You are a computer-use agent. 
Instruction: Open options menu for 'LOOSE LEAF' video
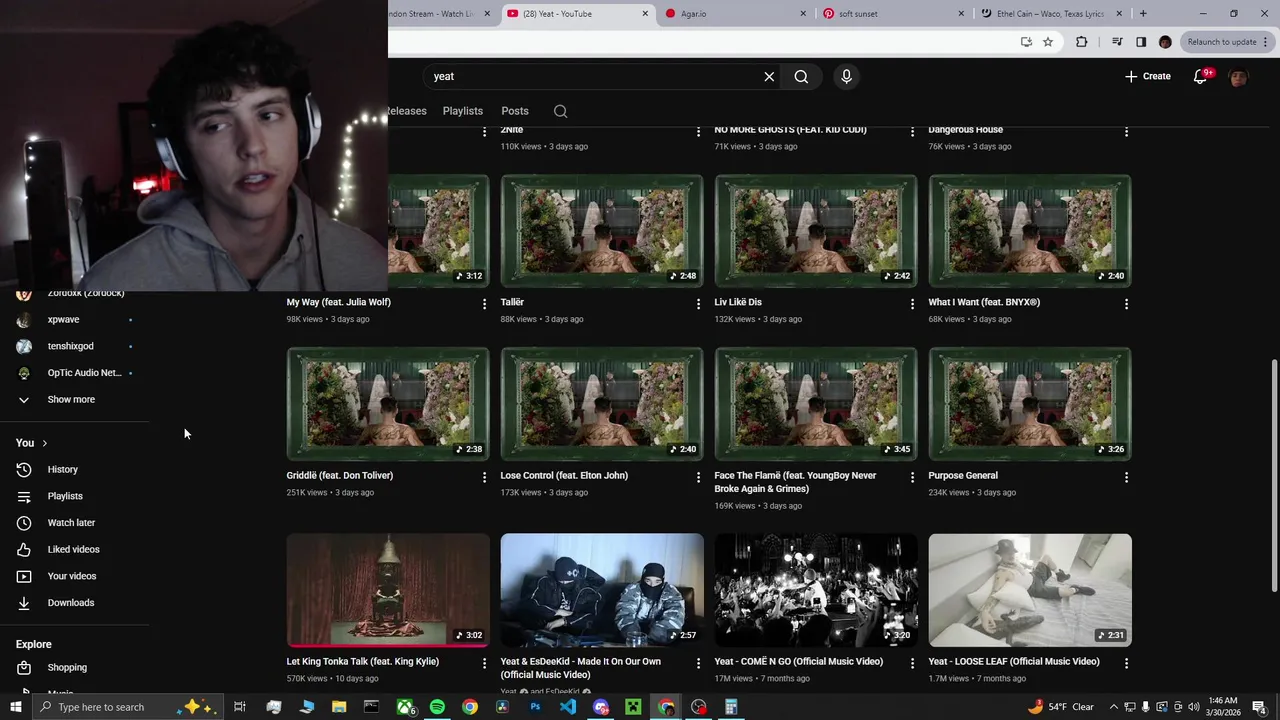point(1126,663)
